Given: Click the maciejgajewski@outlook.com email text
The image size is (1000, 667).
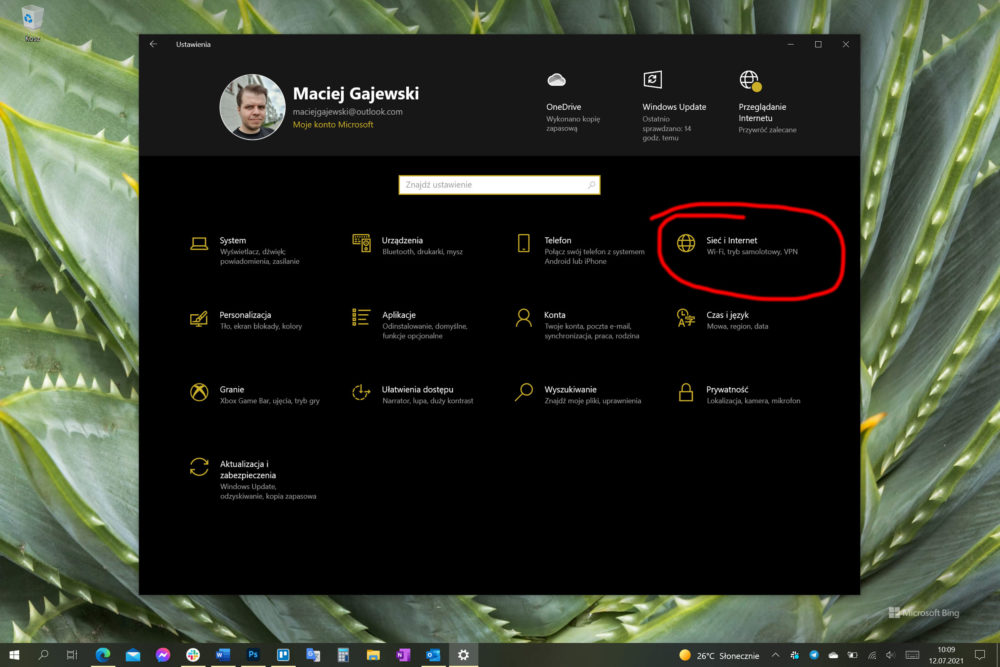Looking at the screenshot, I should 348,112.
